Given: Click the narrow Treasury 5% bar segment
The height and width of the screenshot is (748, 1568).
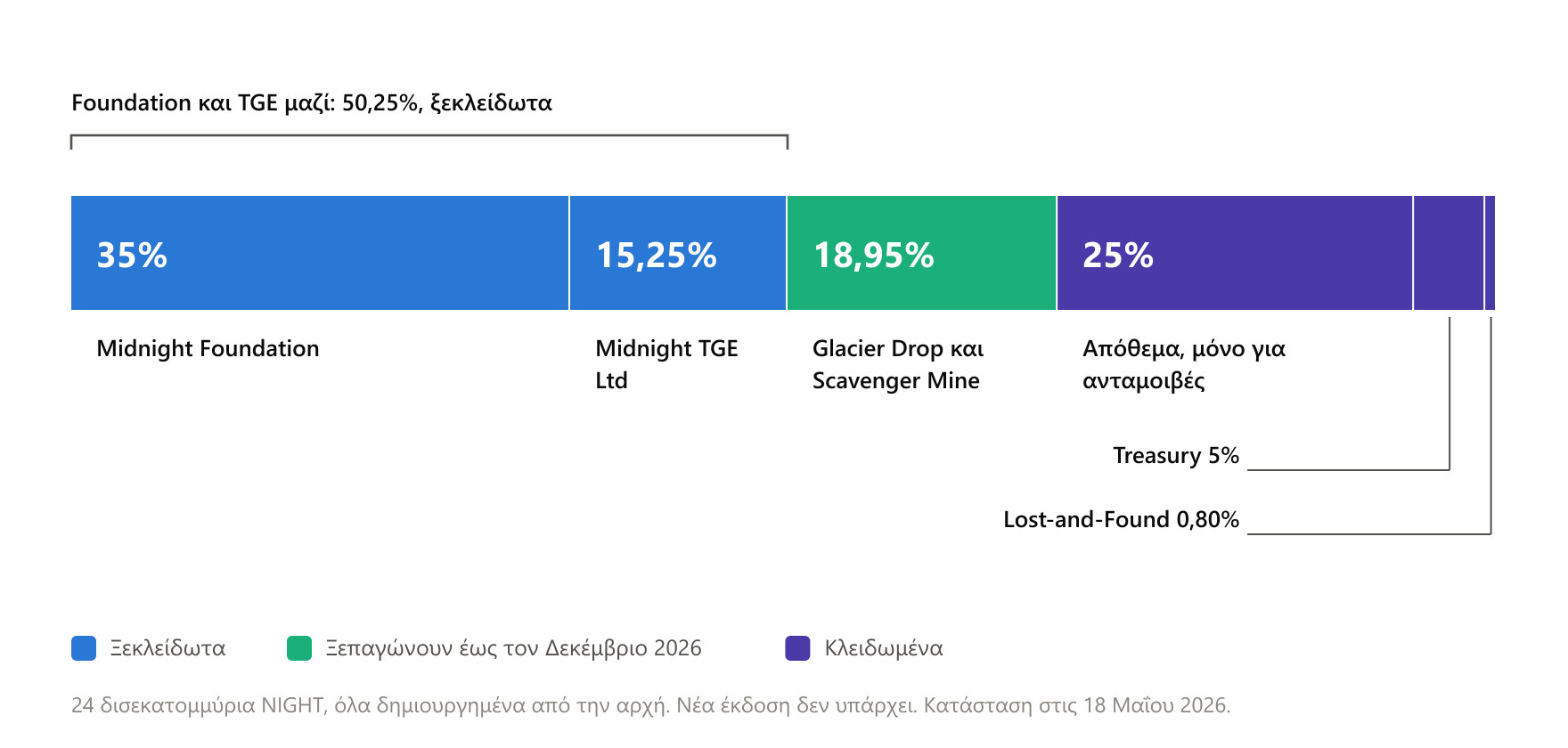Looking at the screenshot, I should (1449, 253).
